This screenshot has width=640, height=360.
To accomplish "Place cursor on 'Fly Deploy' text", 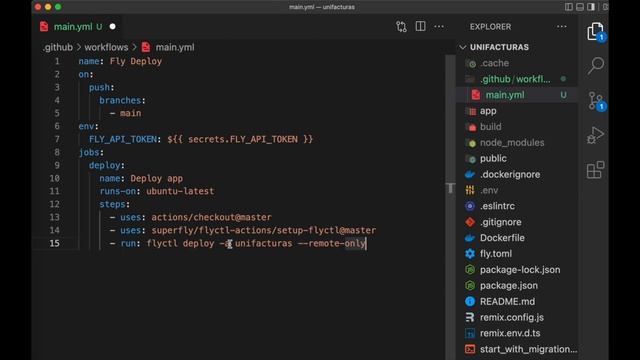I will coord(136,61).
